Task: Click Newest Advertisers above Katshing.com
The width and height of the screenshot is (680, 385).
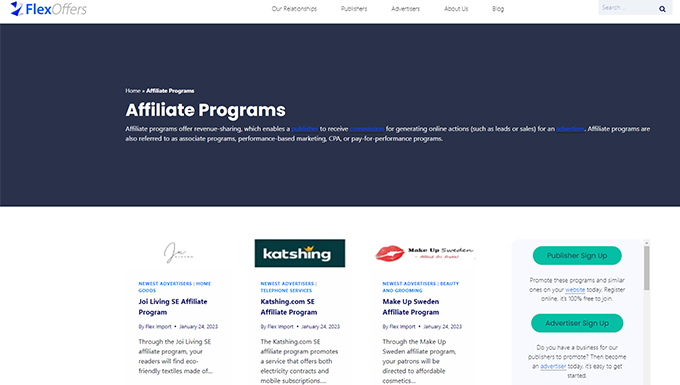Action: (287, 284)
